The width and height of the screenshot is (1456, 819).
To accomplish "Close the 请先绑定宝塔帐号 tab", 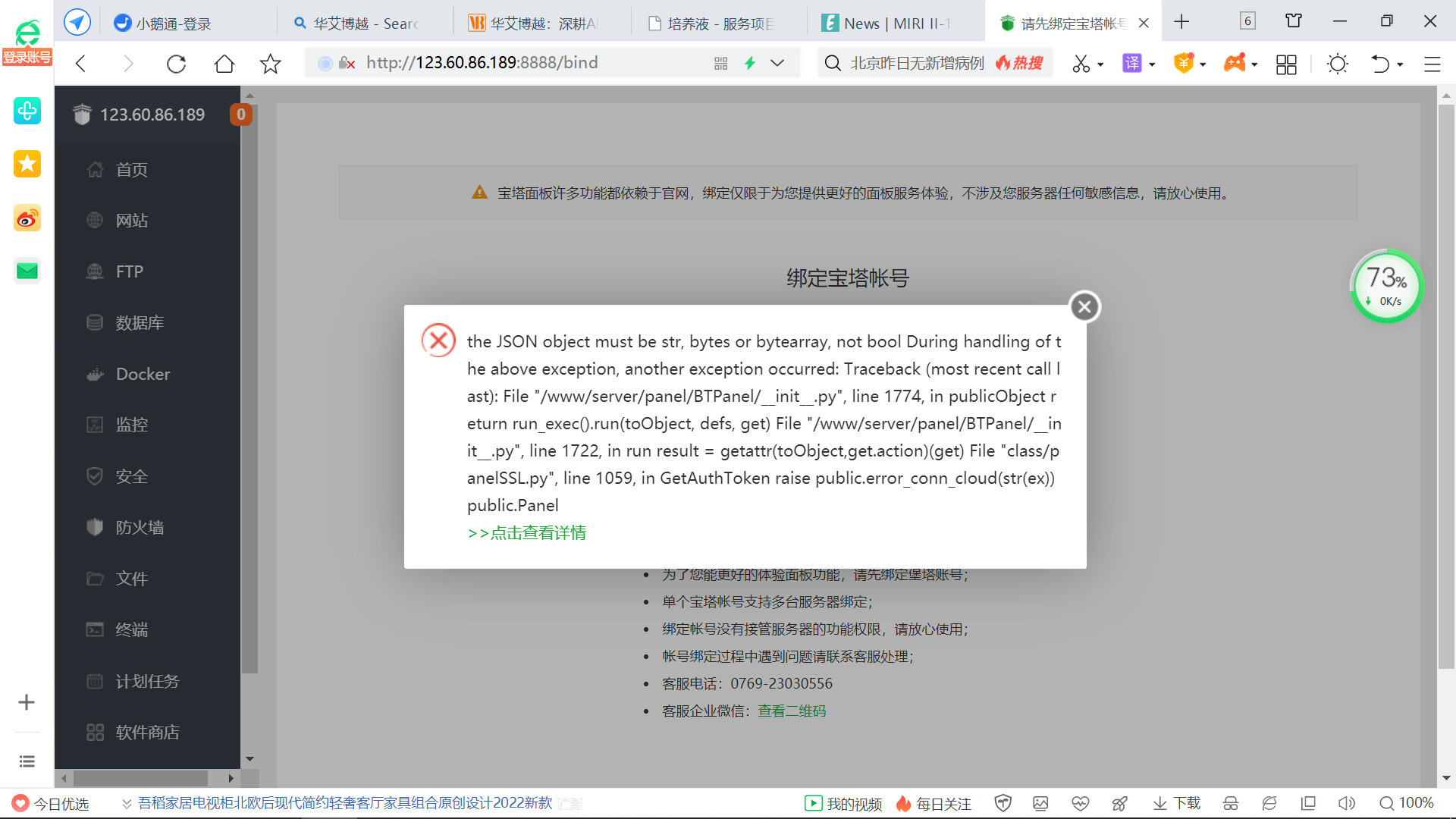I will point(1144,24).
